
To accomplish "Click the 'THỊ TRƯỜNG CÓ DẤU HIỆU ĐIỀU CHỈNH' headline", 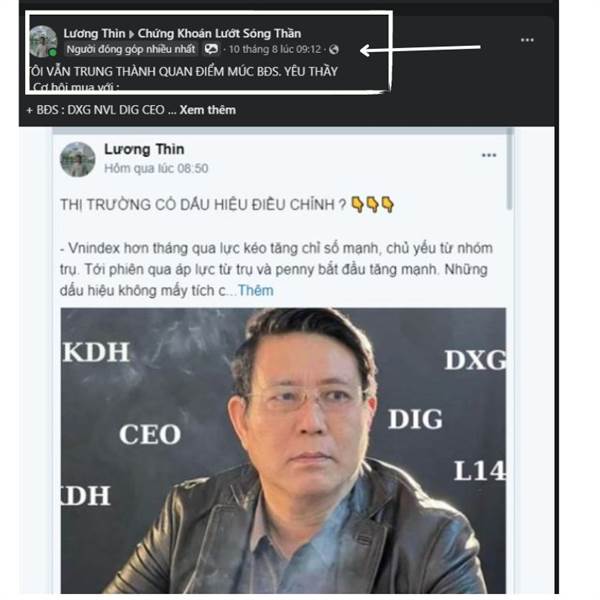I will coord(203,205).
